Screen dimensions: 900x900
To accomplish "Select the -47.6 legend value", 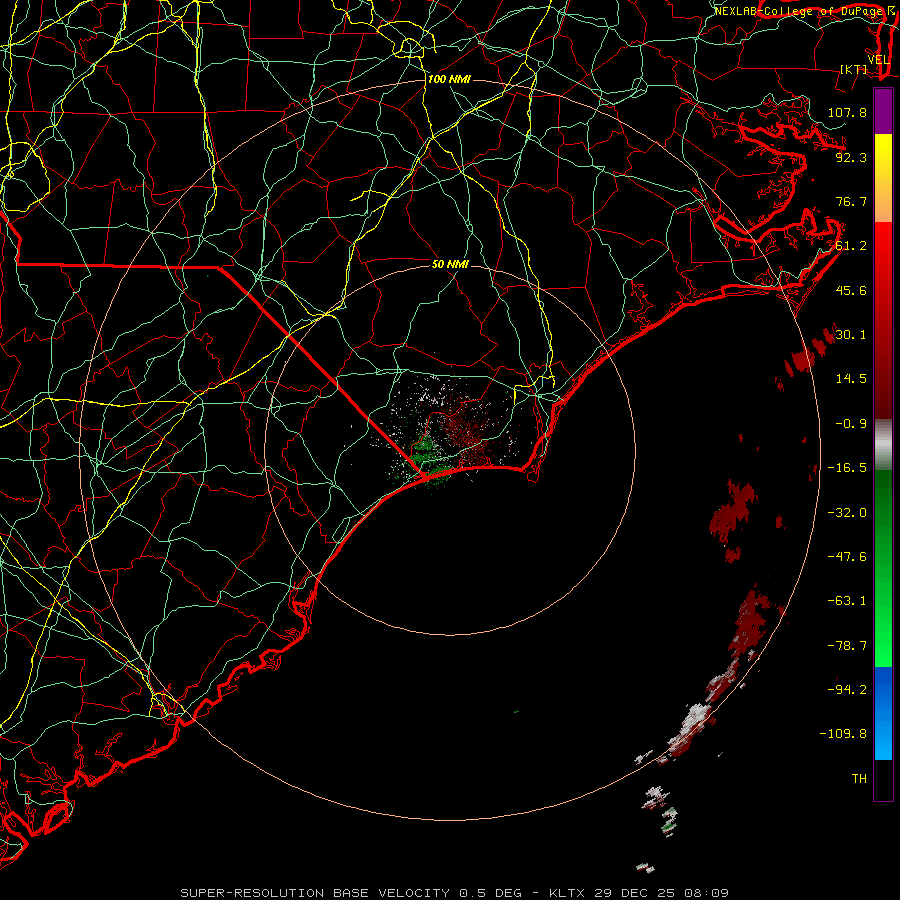I will tap(847, 557).
